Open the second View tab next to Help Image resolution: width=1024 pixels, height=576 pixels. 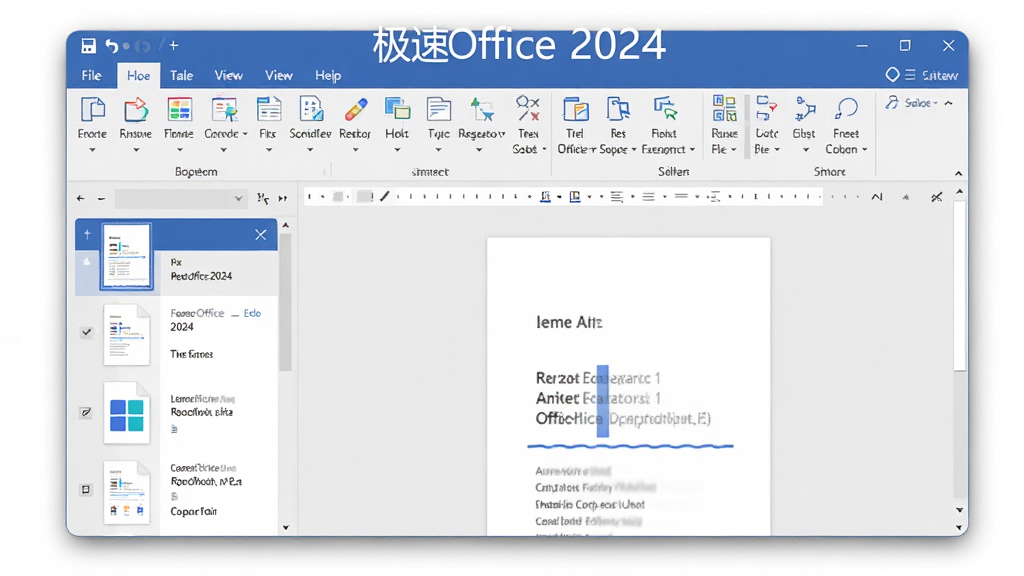[x=279, y=76]
